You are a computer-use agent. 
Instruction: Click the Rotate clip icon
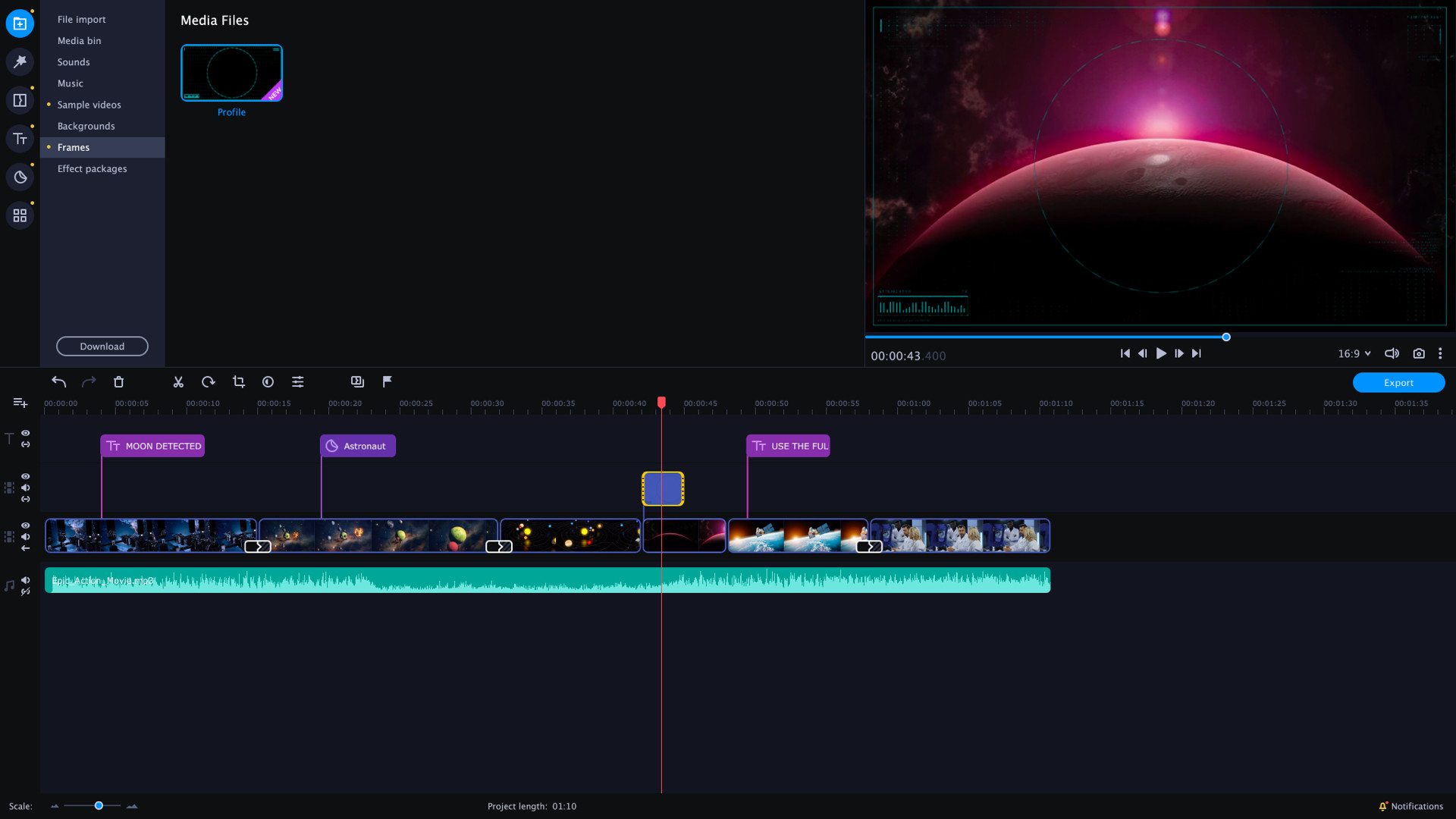point(209,381)
